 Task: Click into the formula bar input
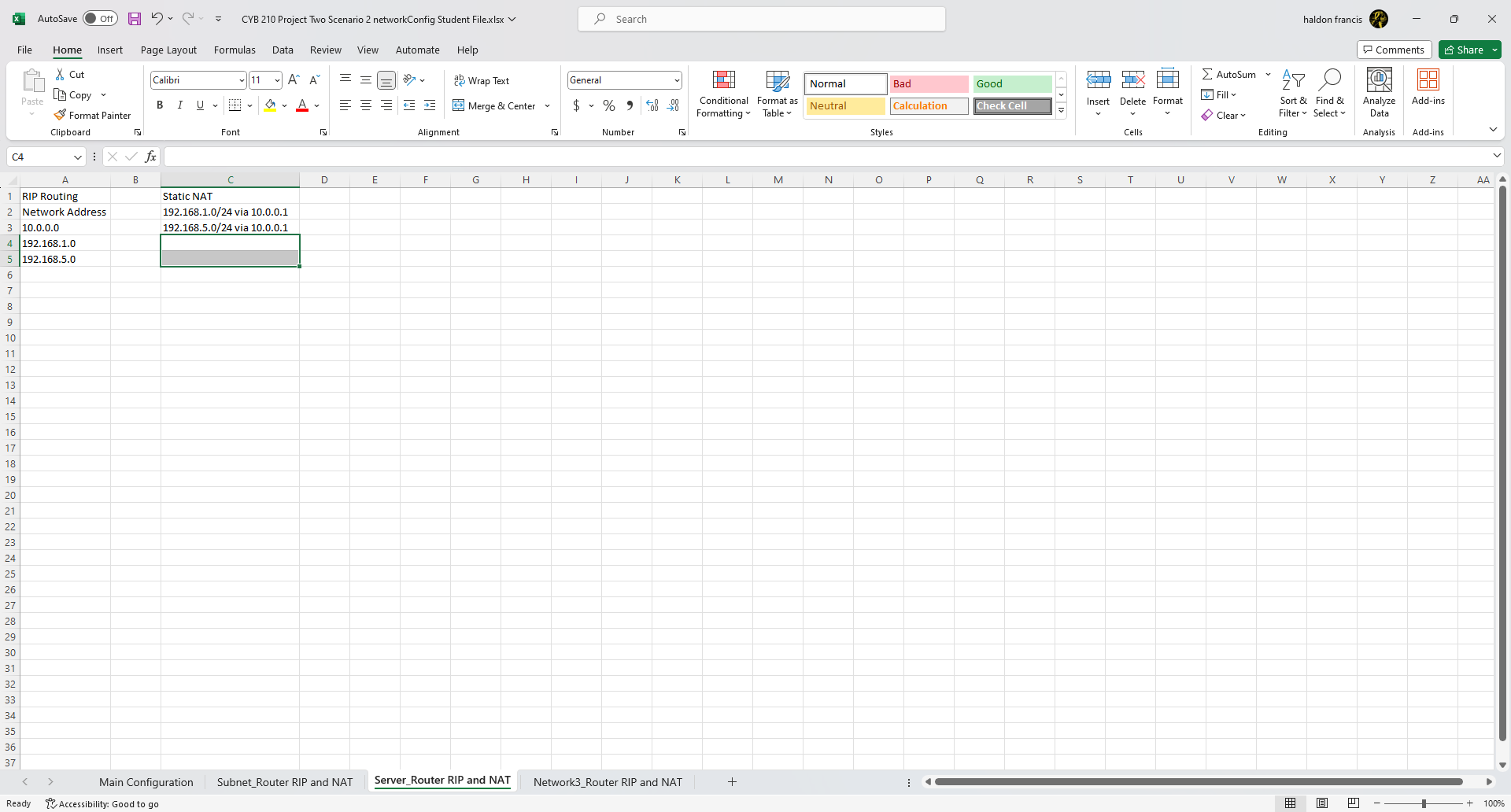click(x=826, y=157)
